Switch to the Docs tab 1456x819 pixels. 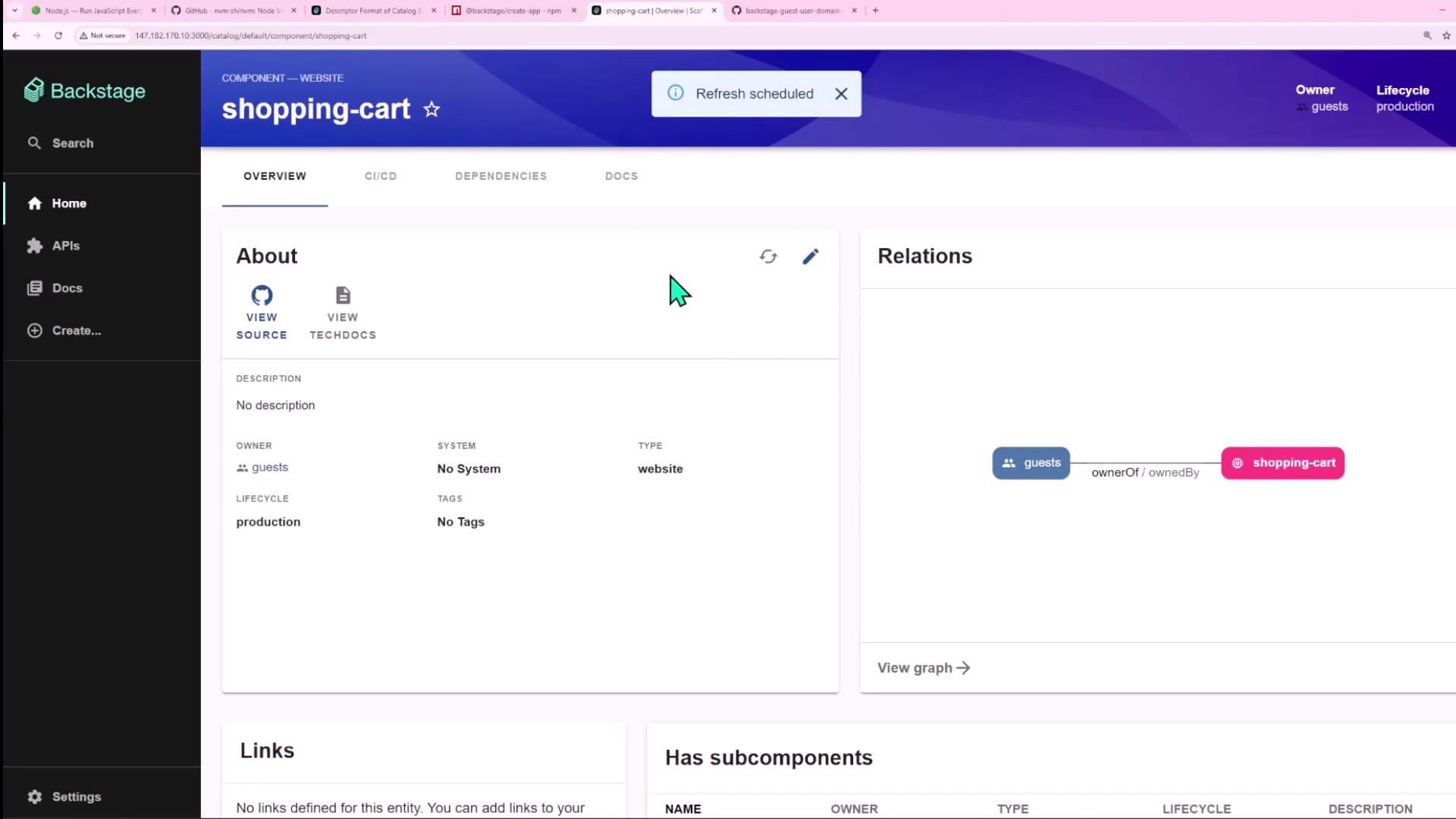621,176
